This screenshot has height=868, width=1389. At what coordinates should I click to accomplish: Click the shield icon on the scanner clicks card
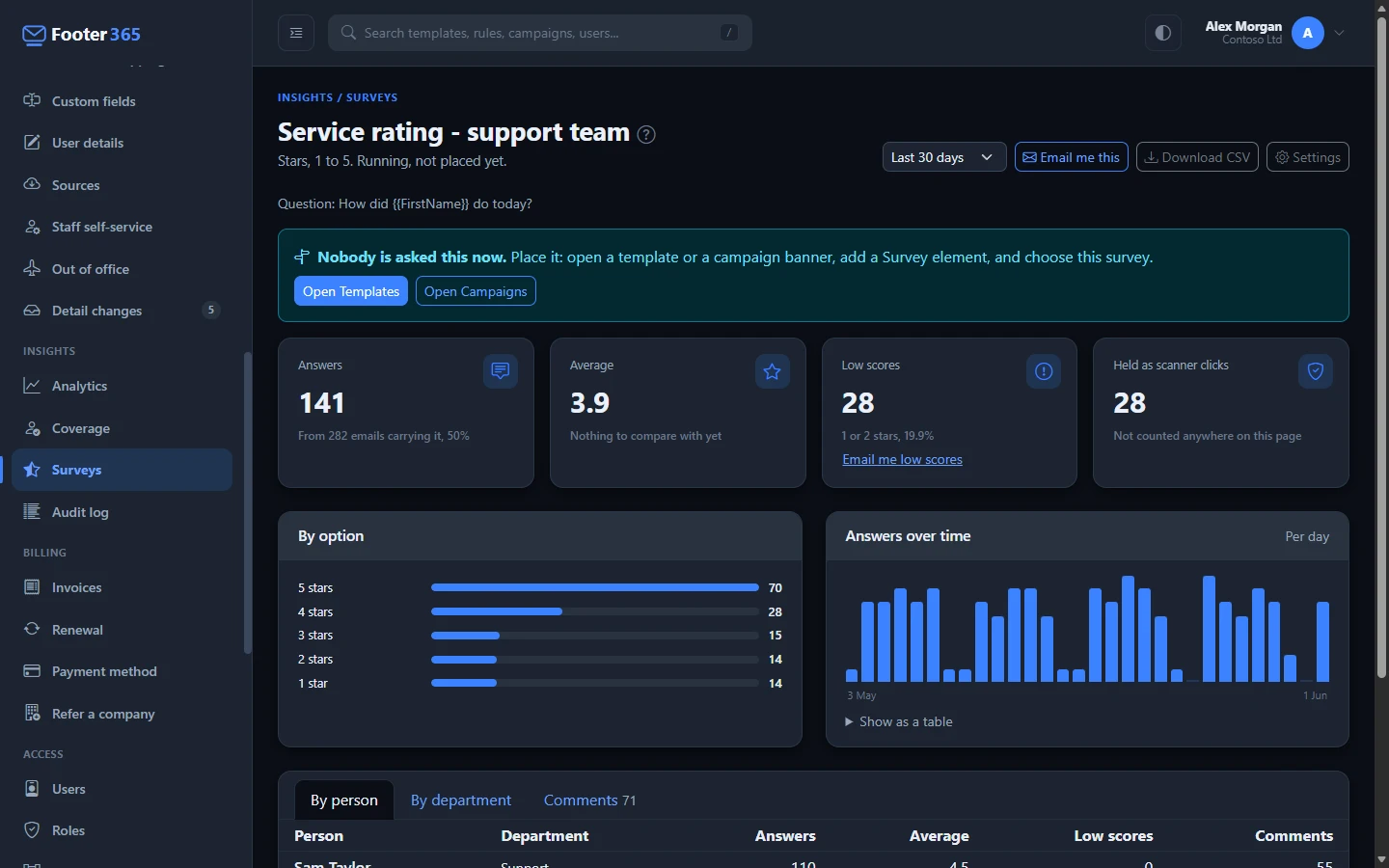click(1316, 371)
